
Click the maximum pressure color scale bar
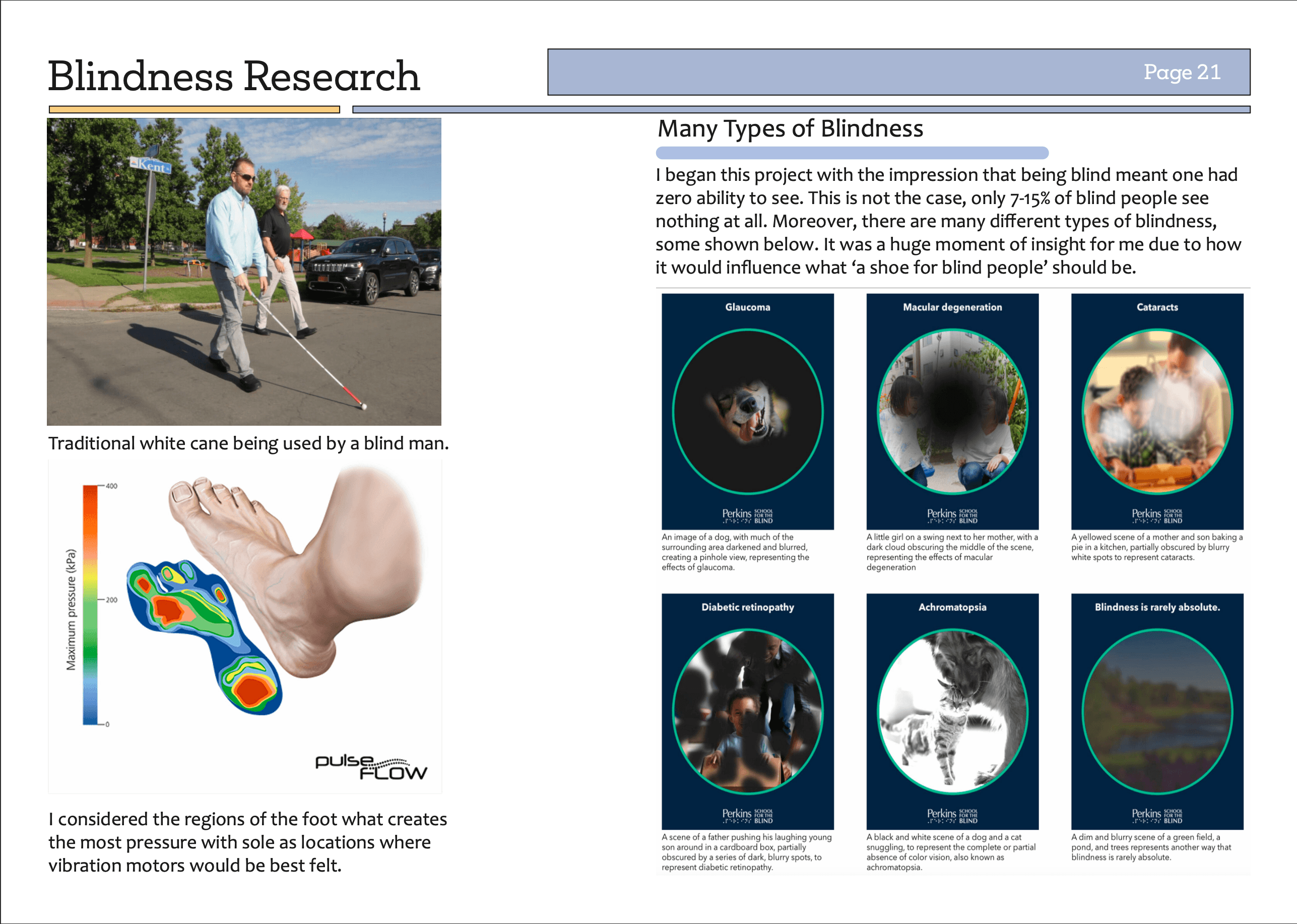click(x=90, y=605)
